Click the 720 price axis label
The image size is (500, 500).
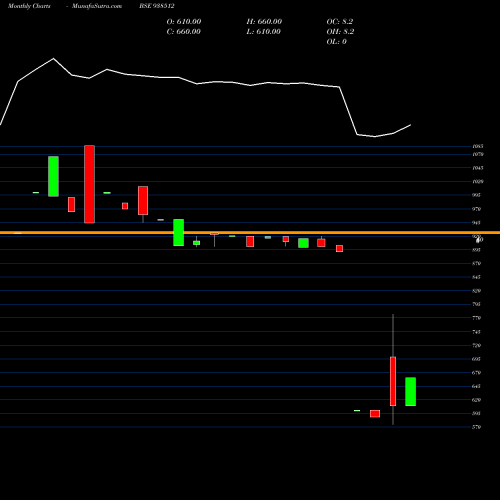coord(476,345)
